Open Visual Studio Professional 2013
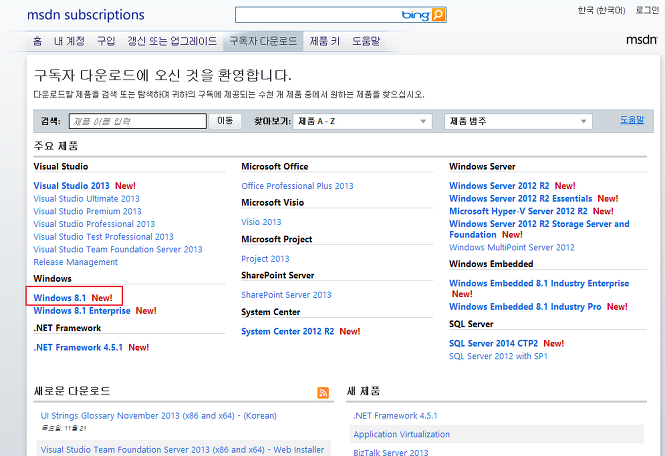The height and width of the screenshot is (456, 665). 94,224
